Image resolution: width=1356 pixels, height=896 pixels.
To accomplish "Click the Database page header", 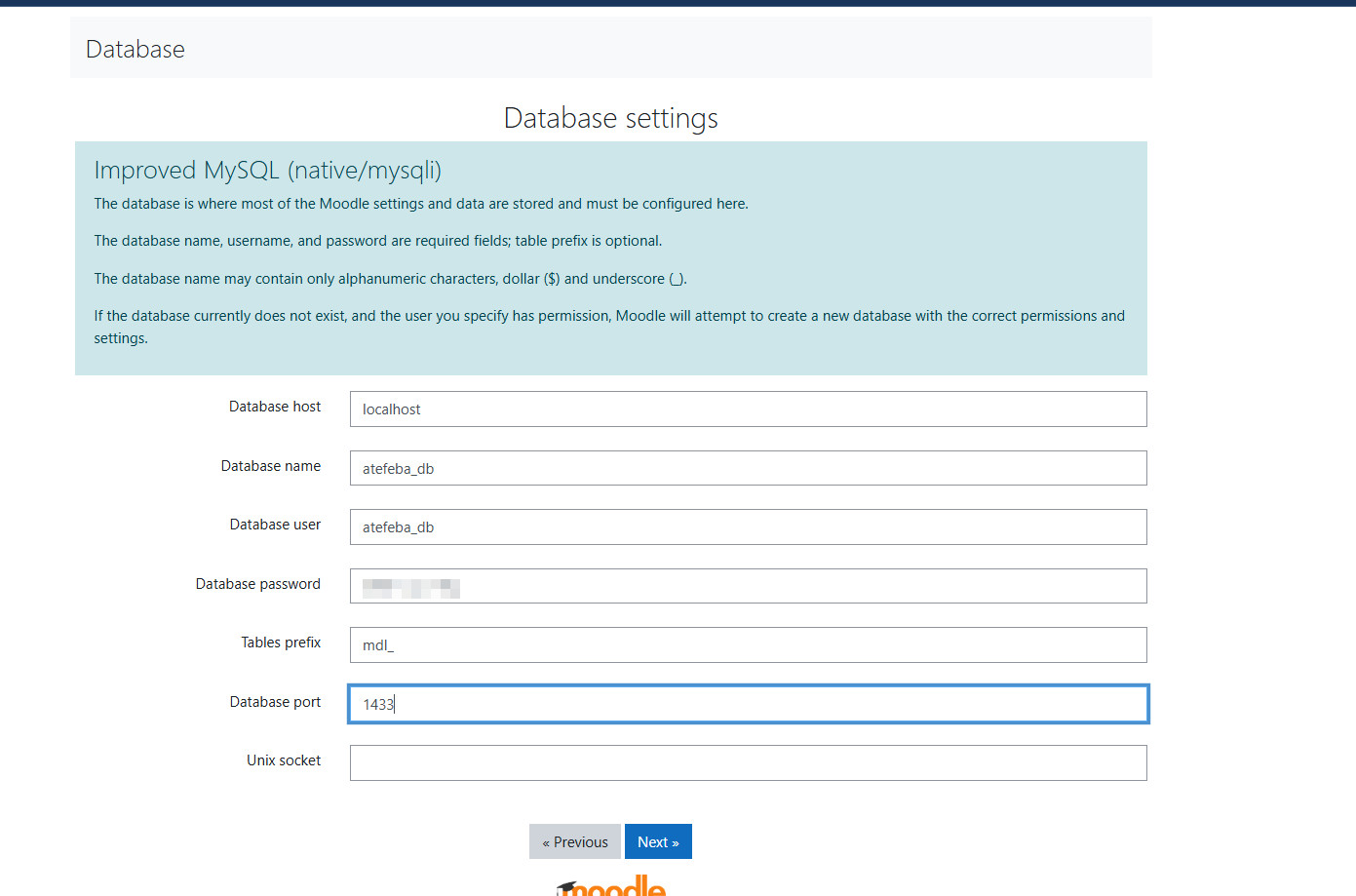I will point(135,49).
